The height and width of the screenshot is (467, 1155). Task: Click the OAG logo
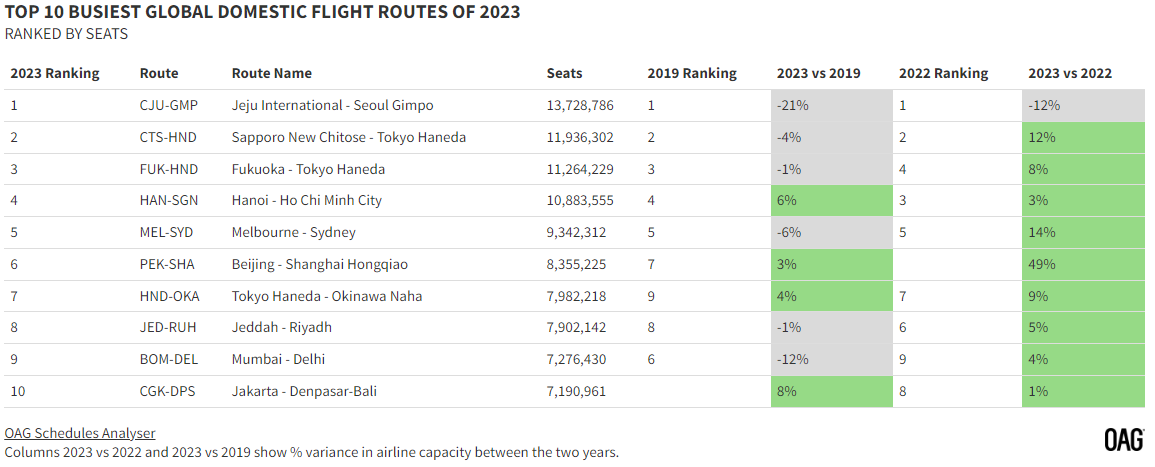point(1124,439)
